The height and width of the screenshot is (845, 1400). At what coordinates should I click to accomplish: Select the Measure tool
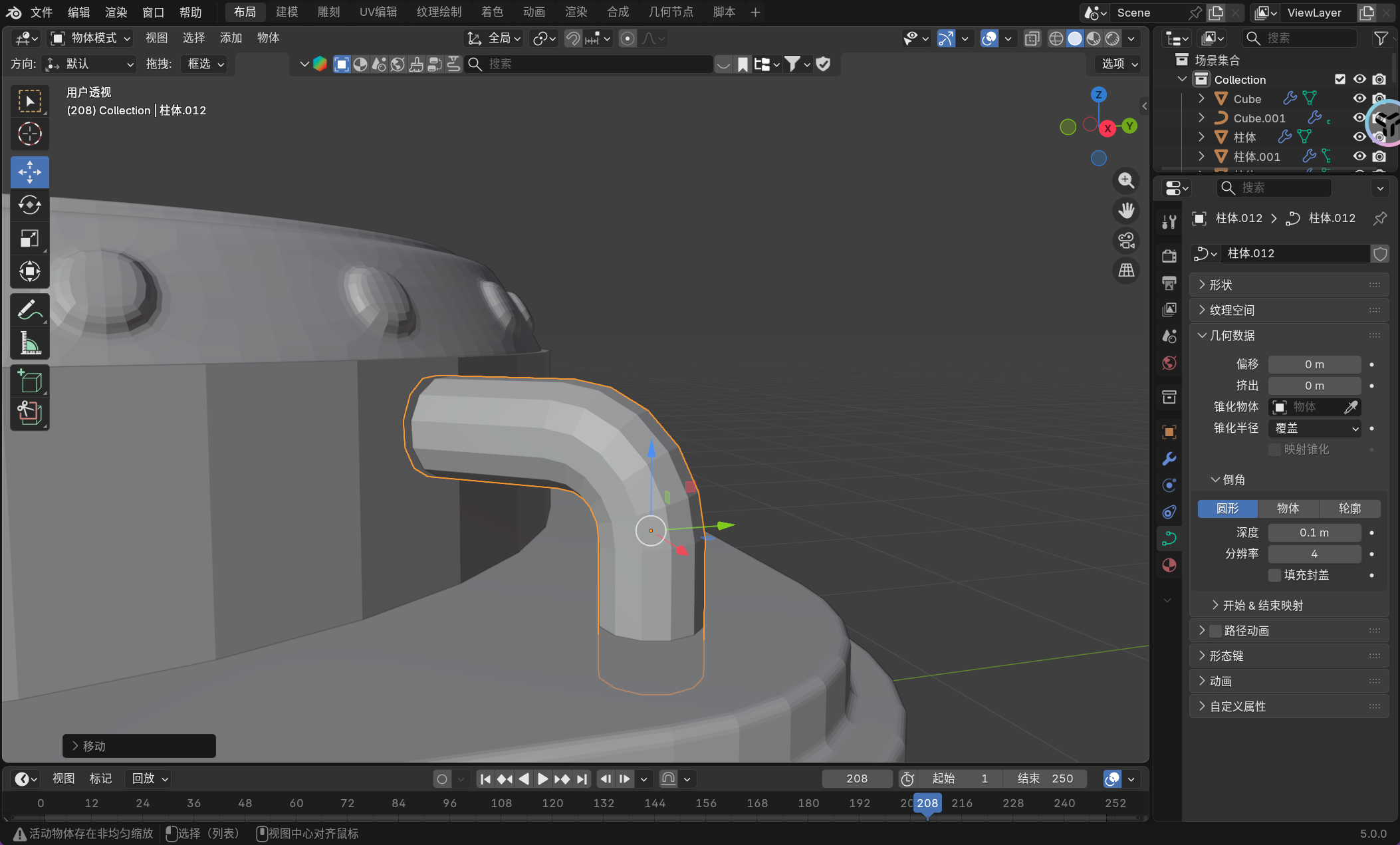click(x=29, y=343)
